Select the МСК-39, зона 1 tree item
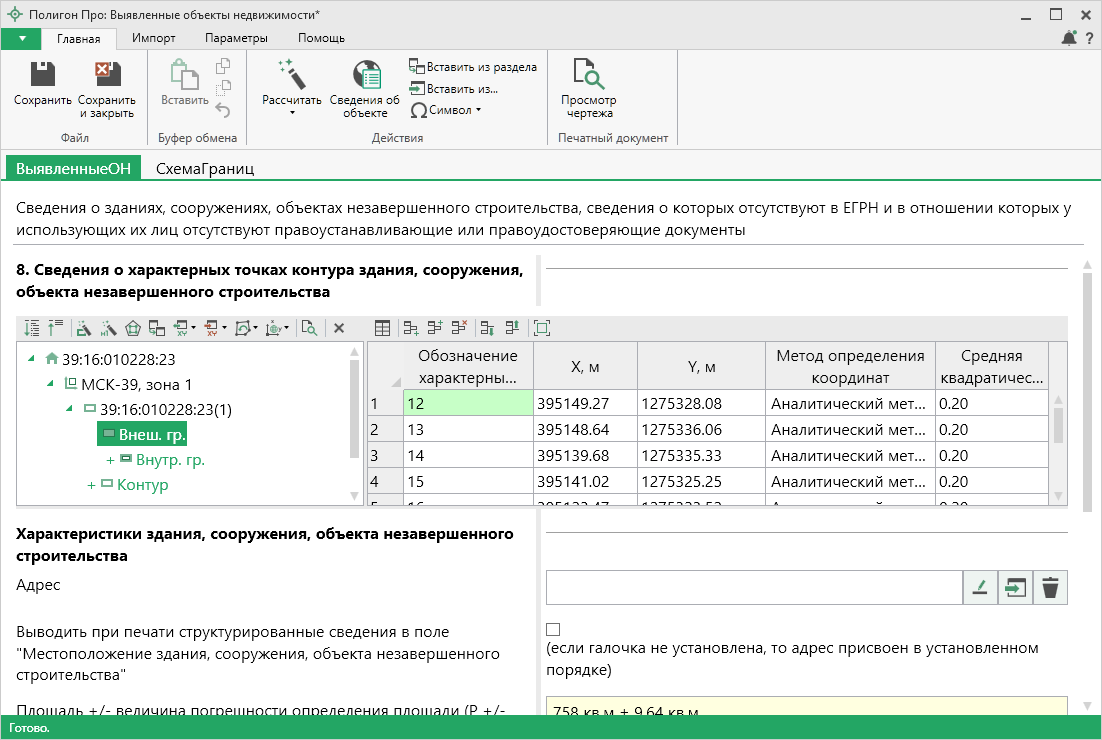Screen dimensions: 1102x740 pos(136,384)
